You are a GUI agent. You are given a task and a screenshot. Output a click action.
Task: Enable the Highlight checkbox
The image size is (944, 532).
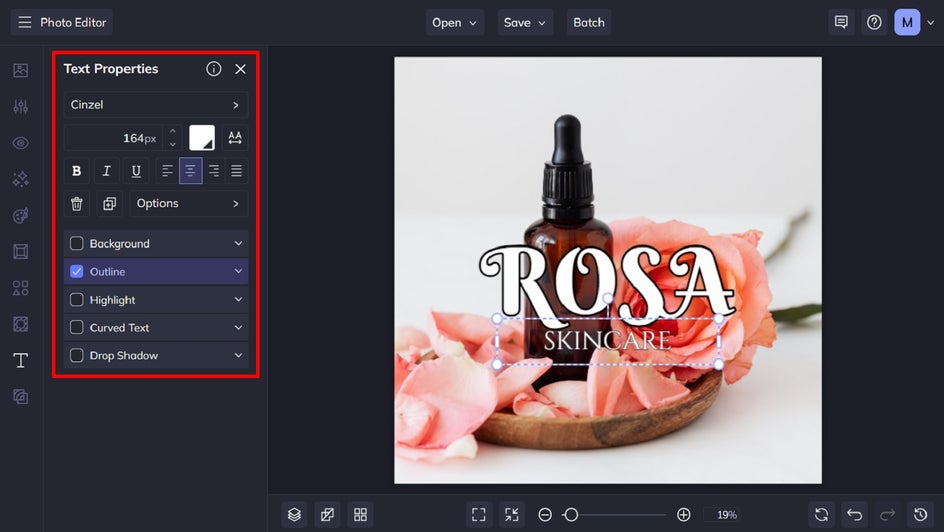(76, 299)
